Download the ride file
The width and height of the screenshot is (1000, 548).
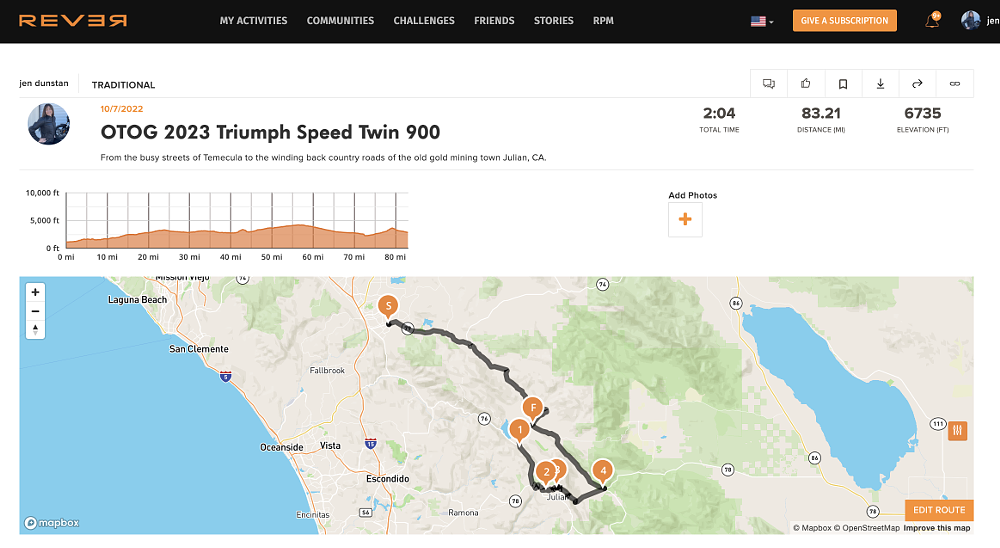click(880, 84)
